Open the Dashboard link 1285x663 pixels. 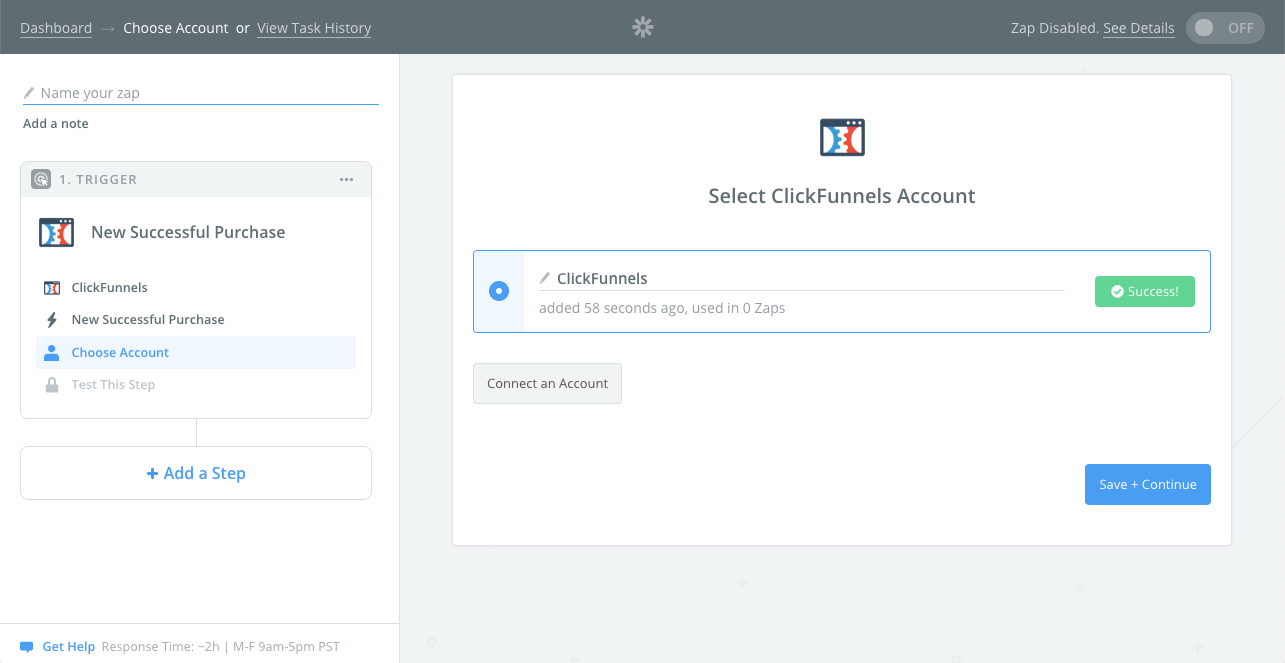[56, 28]
